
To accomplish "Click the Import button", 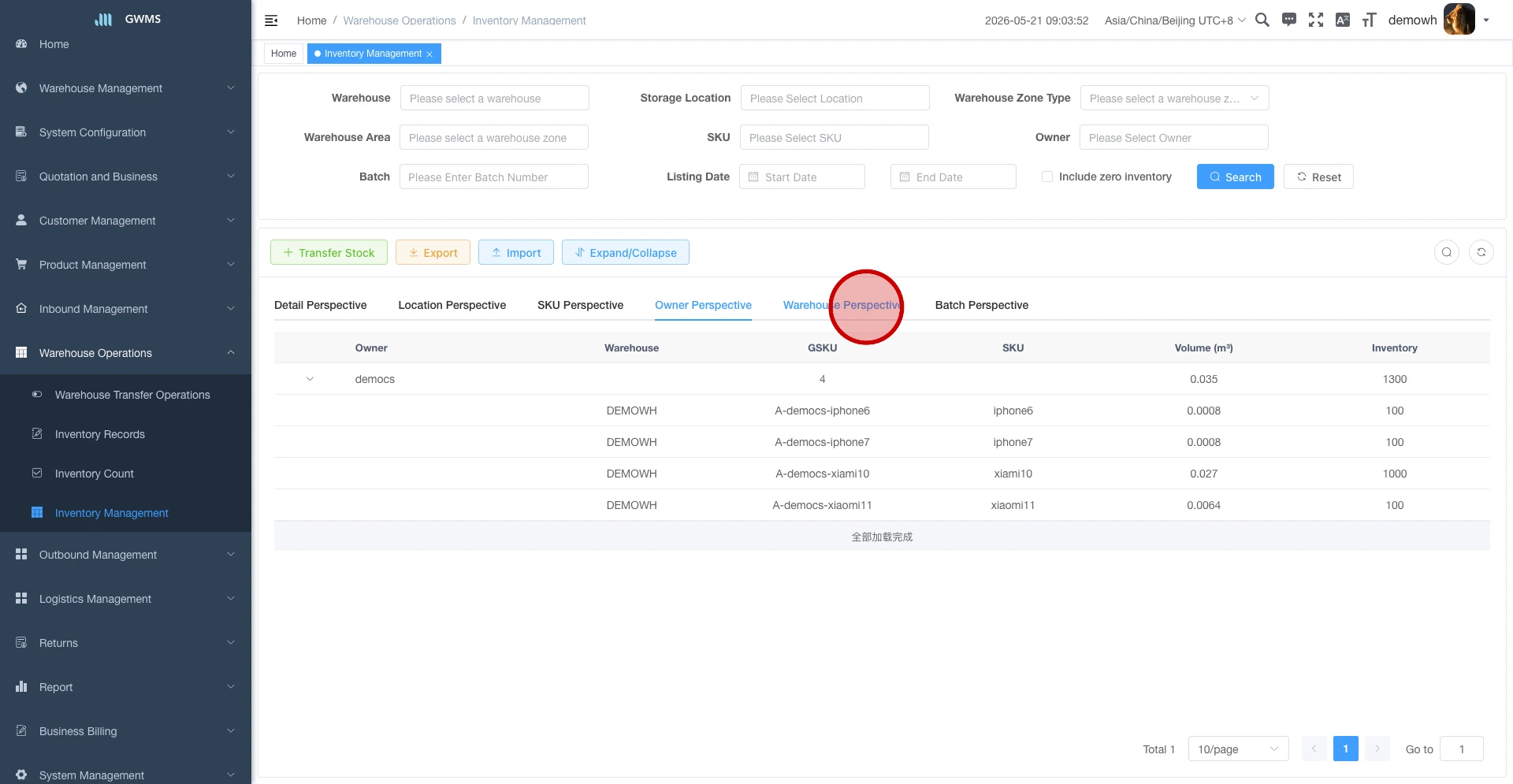I will click(515, 252).
